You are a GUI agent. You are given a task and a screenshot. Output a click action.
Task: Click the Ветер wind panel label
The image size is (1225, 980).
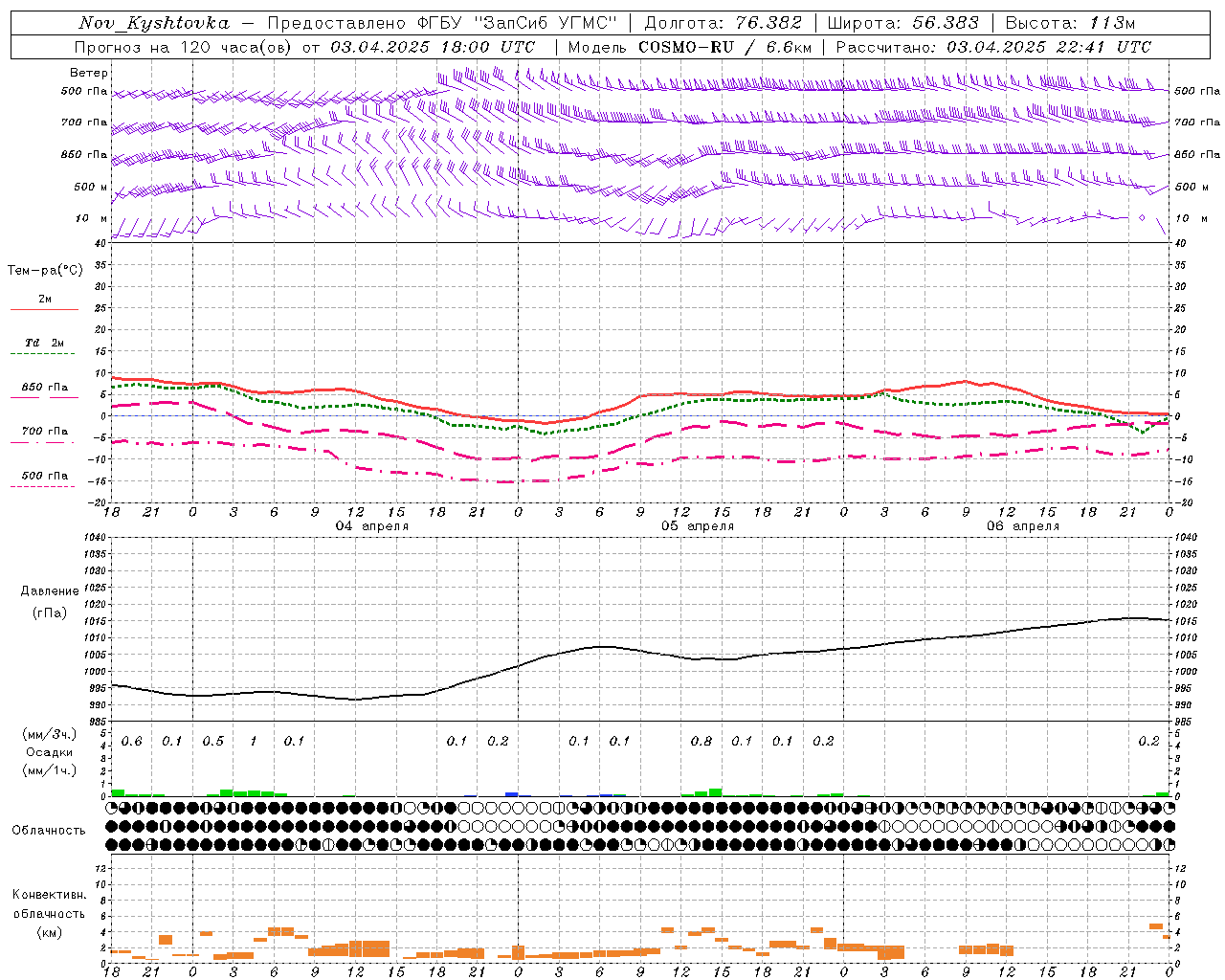point(89,73)
